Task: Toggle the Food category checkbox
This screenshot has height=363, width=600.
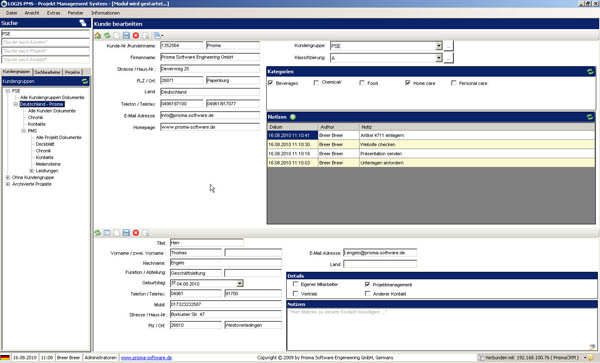Action: (362, 83)
